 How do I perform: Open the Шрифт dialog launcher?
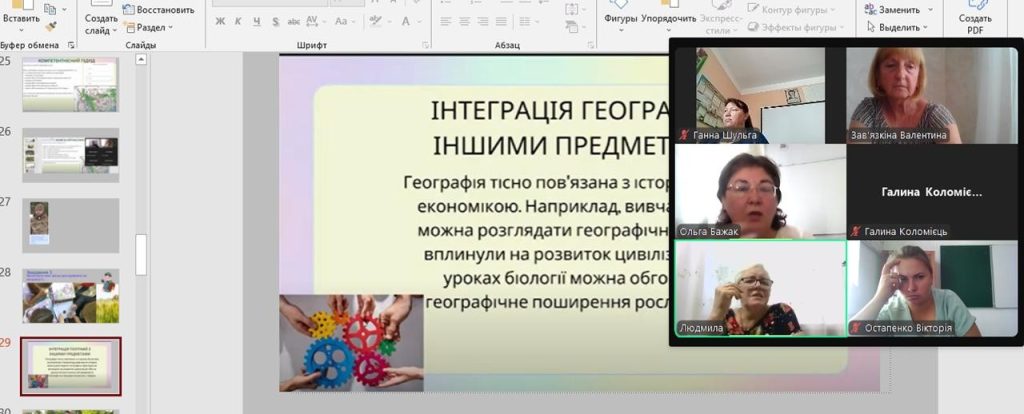(426, 45)
